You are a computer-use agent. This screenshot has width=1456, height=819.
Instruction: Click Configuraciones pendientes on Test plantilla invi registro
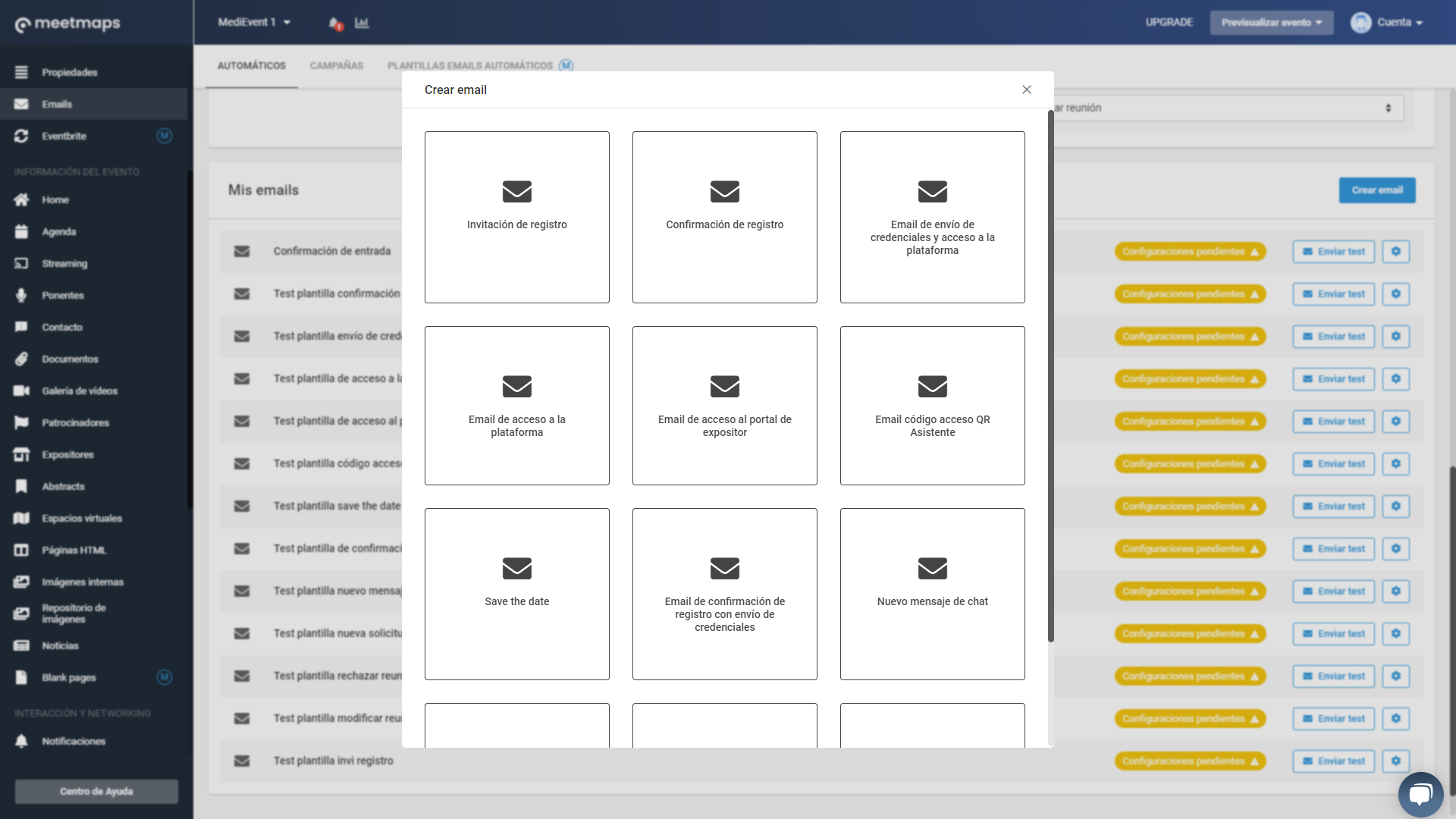pyautogui.click(x=1190, y=761)
